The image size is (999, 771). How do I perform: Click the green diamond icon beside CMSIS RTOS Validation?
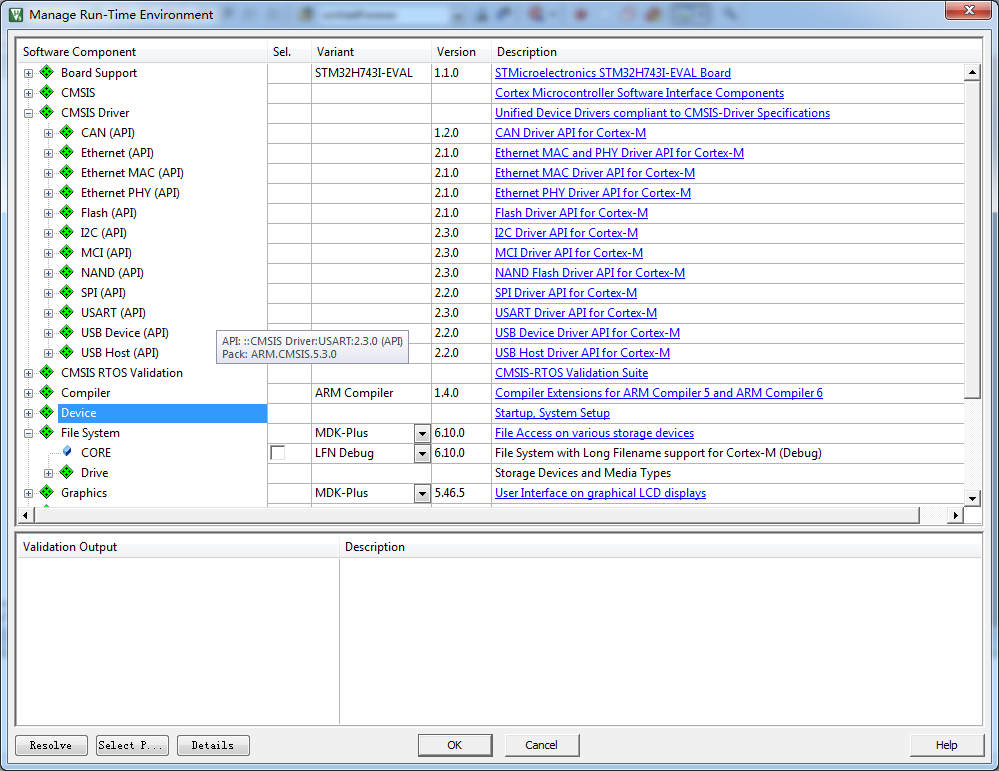click(47, 372)
